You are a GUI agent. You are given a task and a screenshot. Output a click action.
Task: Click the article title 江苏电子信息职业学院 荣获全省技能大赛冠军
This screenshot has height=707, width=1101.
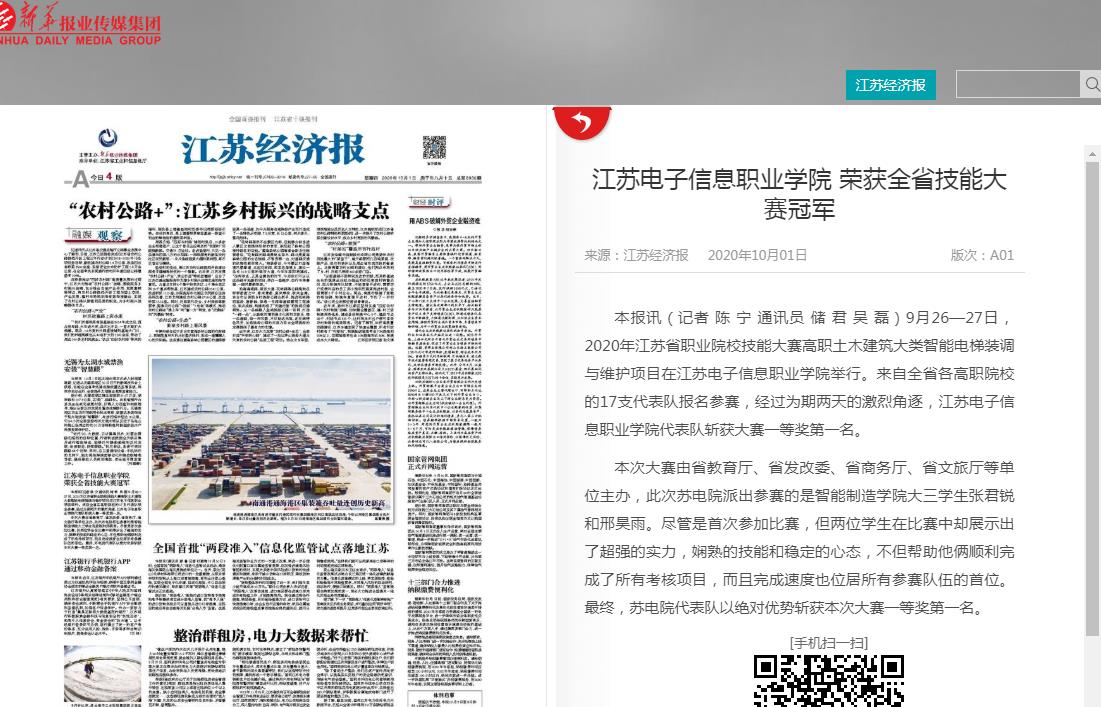coord(799,194)
